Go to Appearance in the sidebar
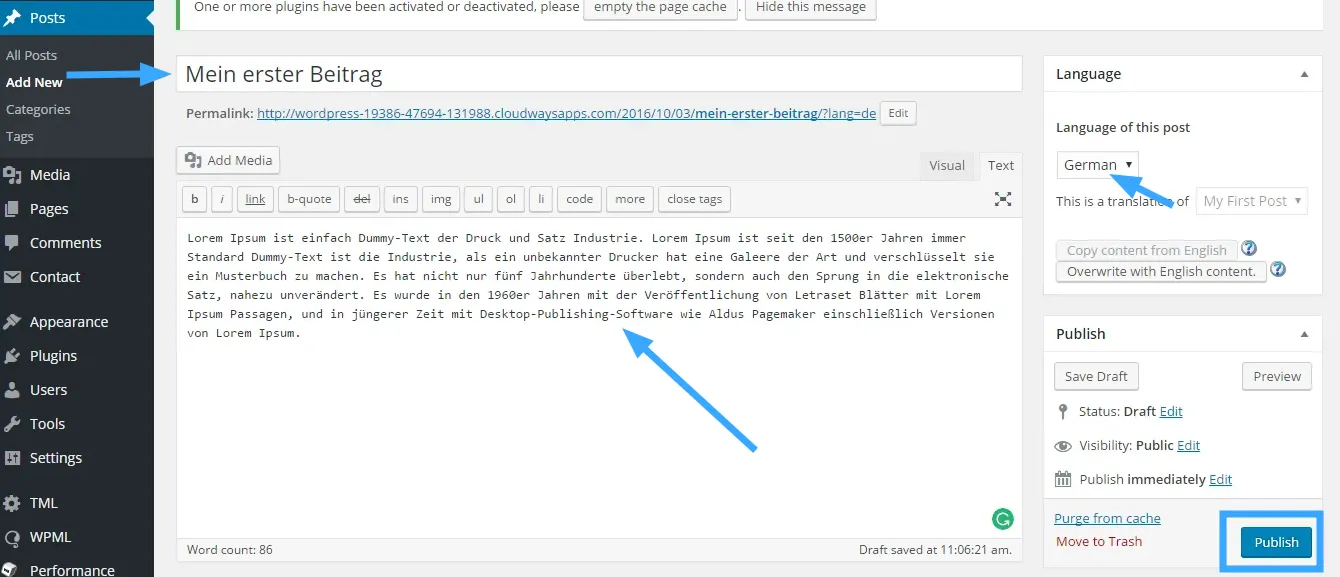Screen dimensions: 1340x577 tap(68, 322)
